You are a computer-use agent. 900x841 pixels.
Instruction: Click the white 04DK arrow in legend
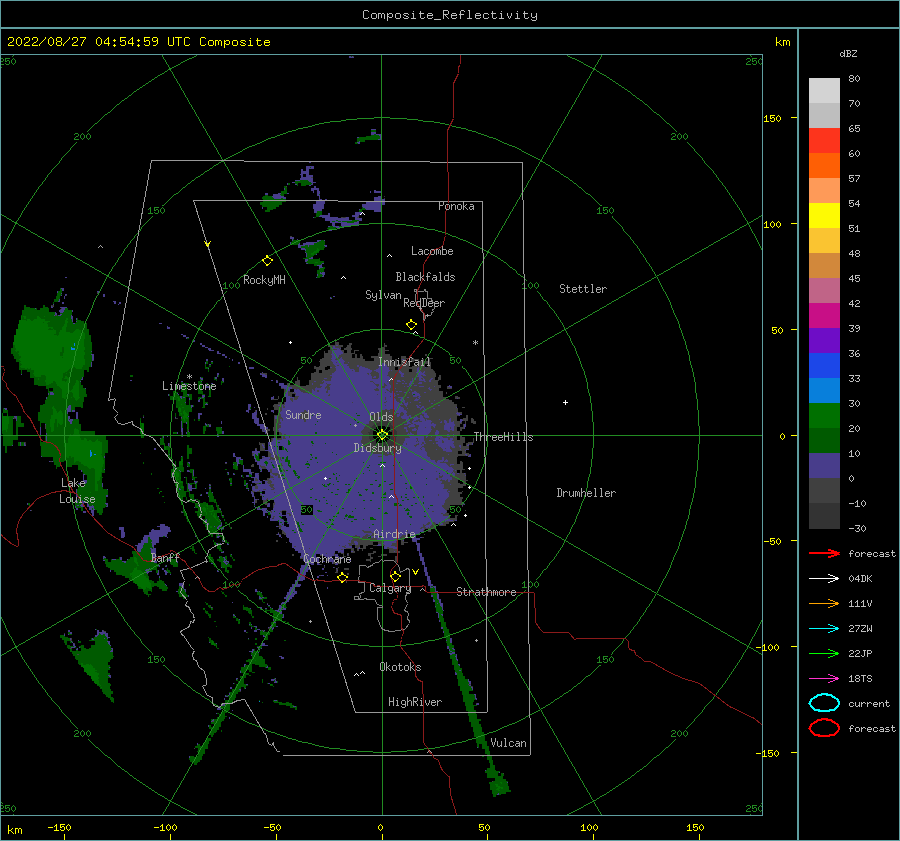pyautogui.click(x=824, y=579)
